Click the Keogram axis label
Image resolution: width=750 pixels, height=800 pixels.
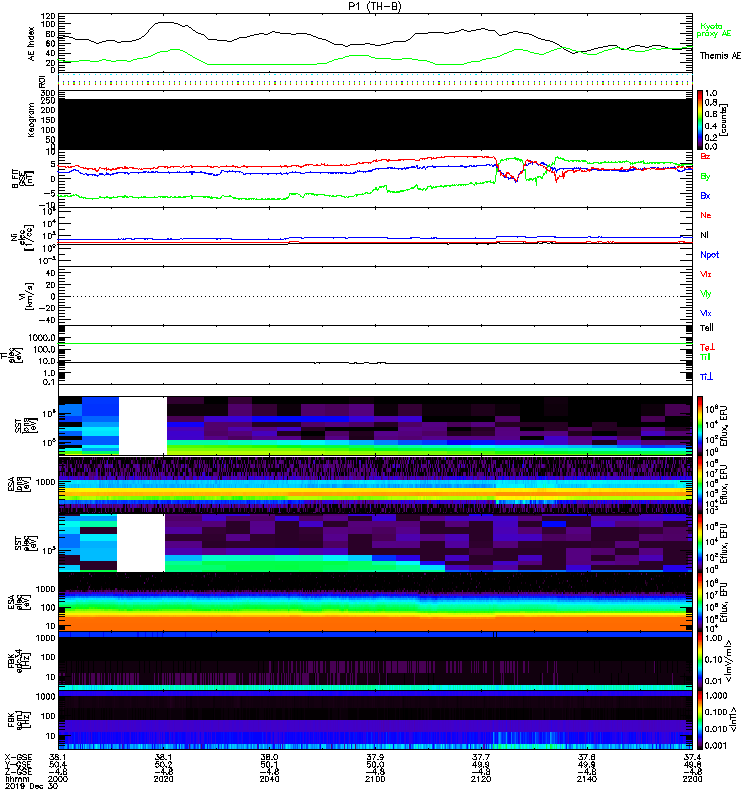32,119
